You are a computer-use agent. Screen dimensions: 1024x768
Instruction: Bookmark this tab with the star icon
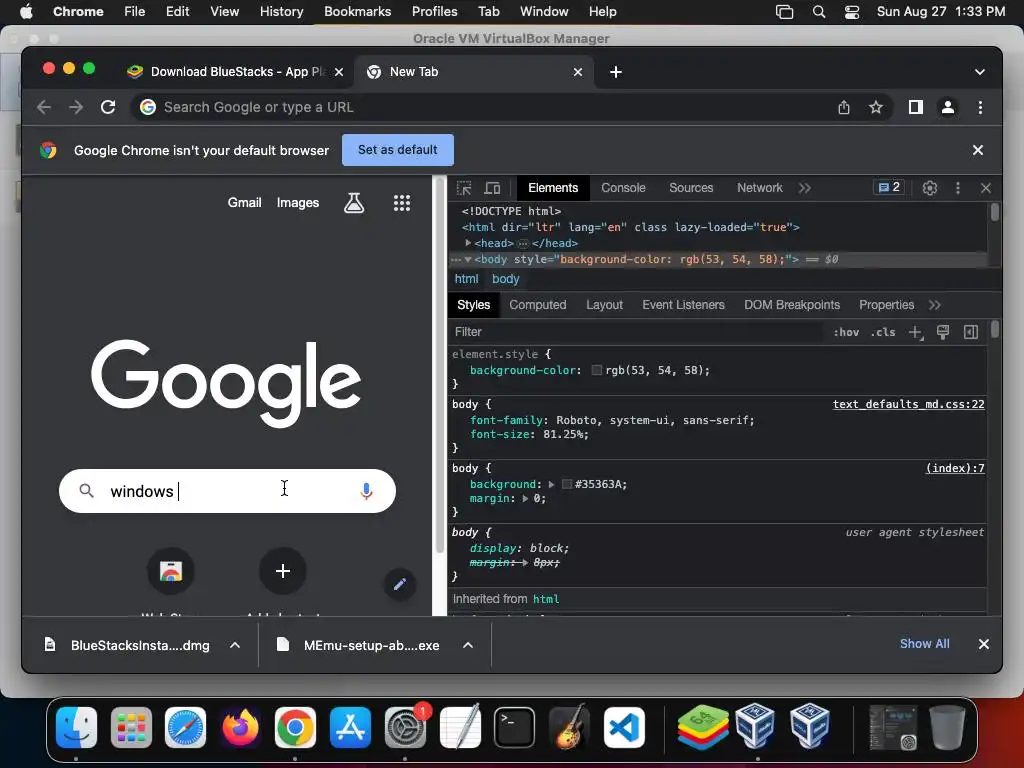click(876, 107)
